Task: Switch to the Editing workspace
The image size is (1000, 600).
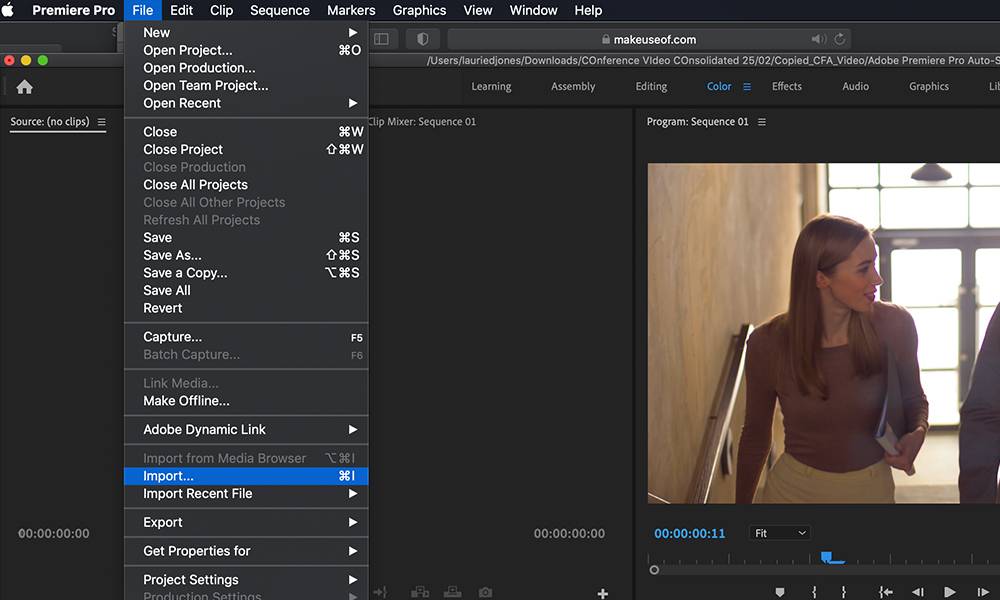Action: point(651,86)
